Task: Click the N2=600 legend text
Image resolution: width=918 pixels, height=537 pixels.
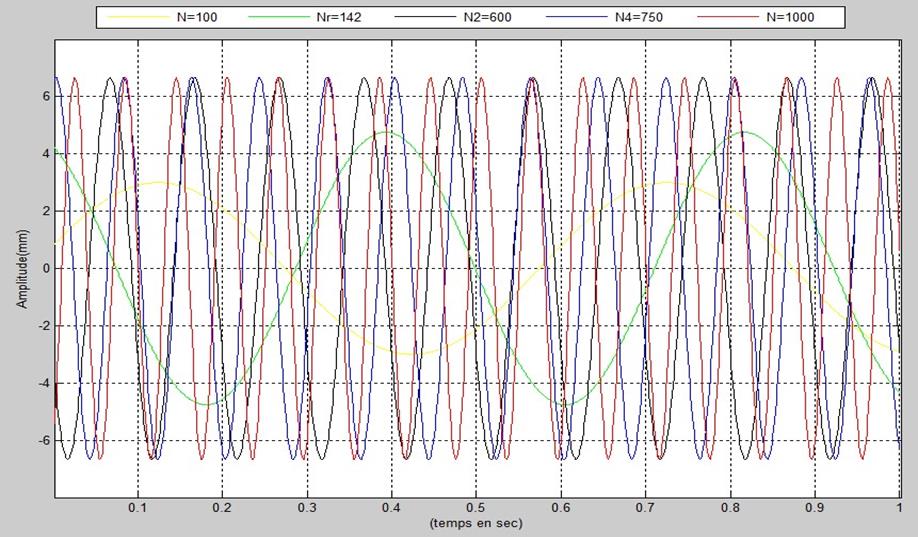Action: click(487, 17)
